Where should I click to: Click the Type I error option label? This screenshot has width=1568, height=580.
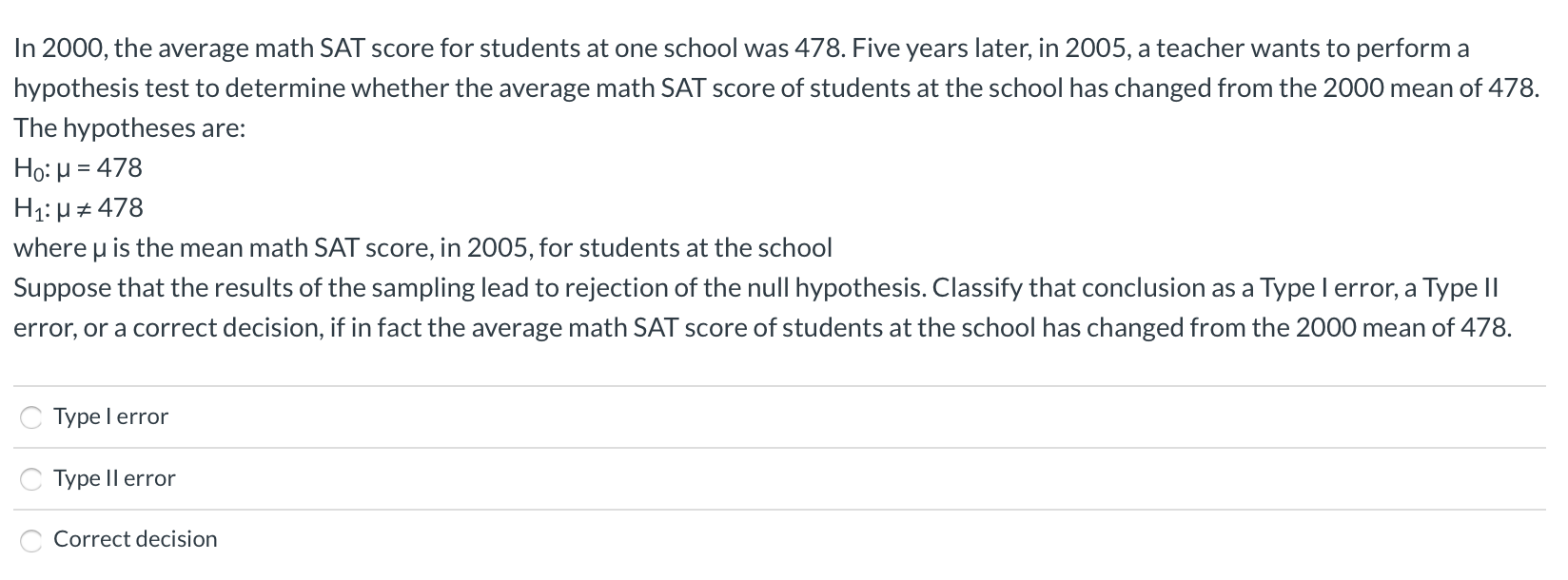coord(110,417)
